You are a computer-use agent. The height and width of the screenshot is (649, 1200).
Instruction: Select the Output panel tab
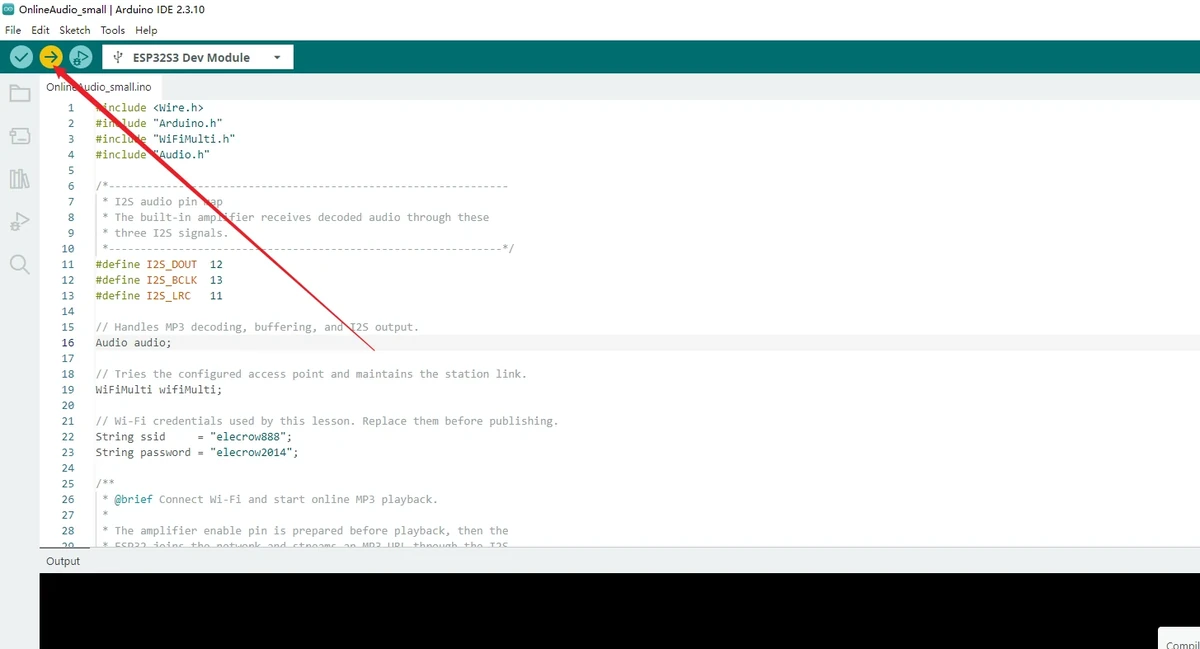point(63,561)
